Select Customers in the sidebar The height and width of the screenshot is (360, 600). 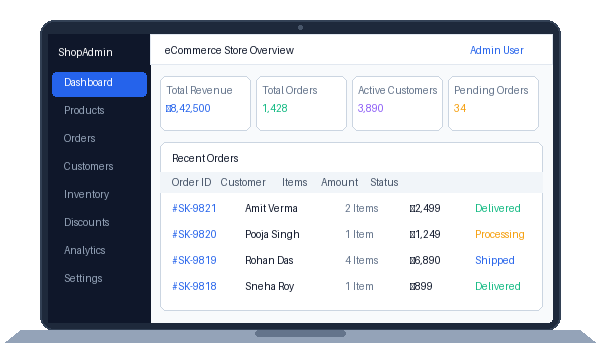(88, 166)
